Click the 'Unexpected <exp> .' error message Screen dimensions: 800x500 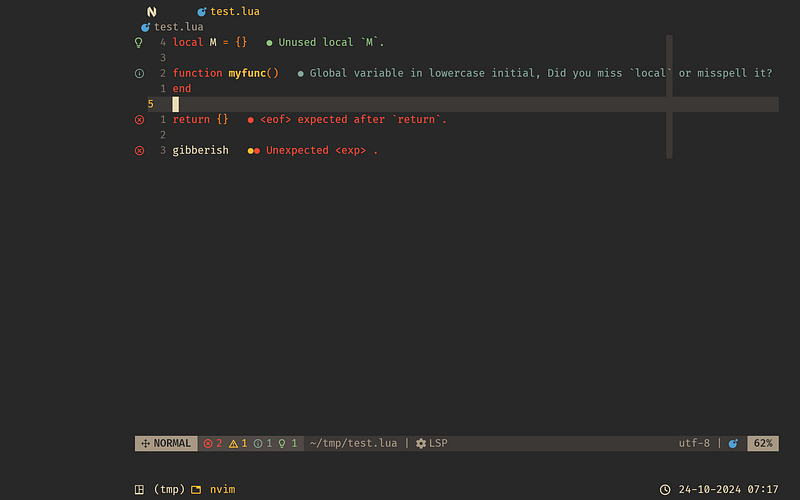pyautogui.click(x=322, y=150)
